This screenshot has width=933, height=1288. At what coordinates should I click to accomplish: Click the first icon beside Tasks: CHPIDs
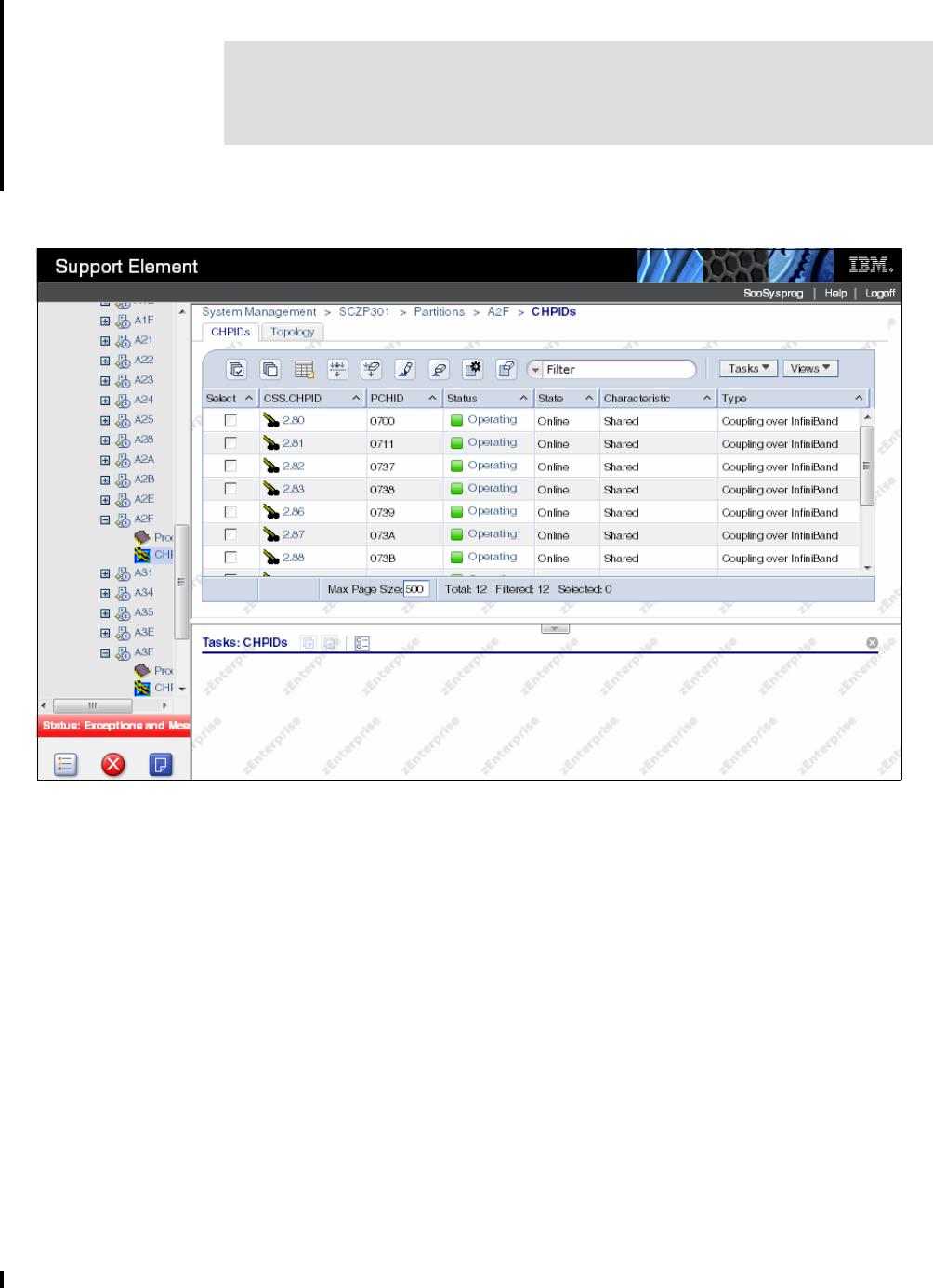pos(309,643)
